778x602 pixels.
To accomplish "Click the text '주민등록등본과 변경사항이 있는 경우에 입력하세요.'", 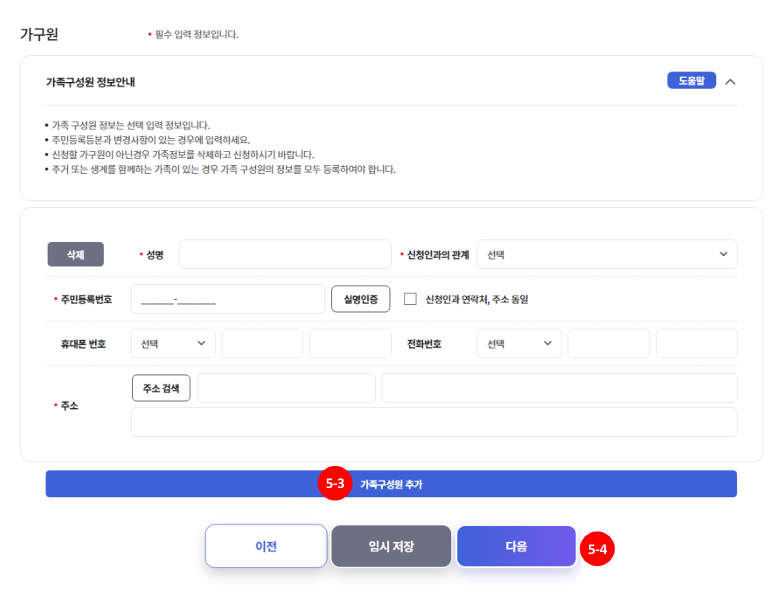I will 151,140.
